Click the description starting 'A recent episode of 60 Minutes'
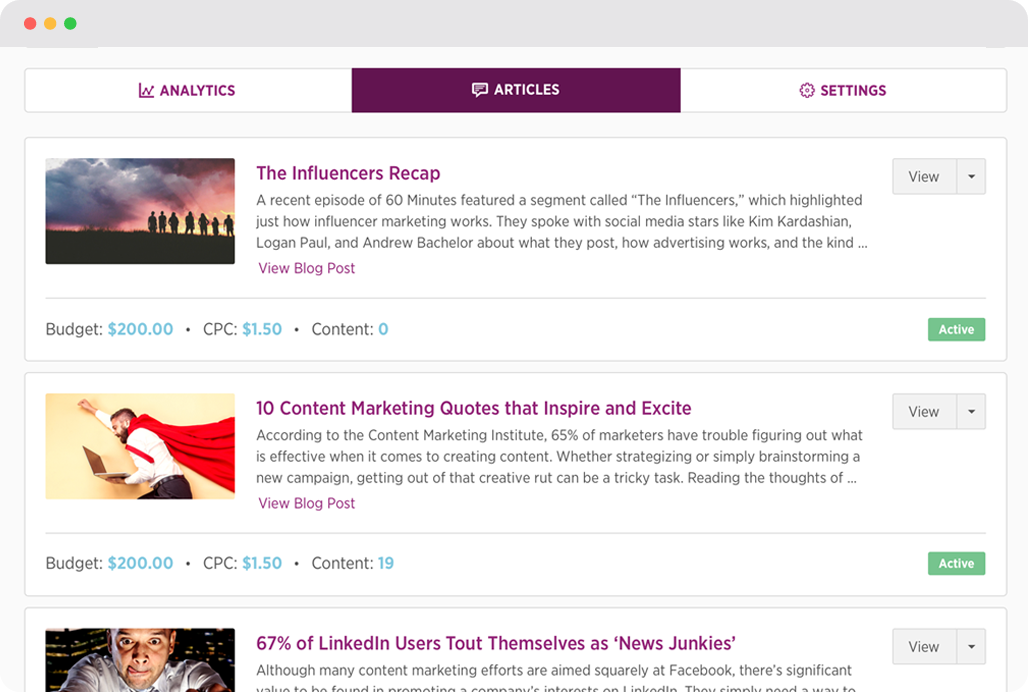1028x692 pixels. (562, 221)
